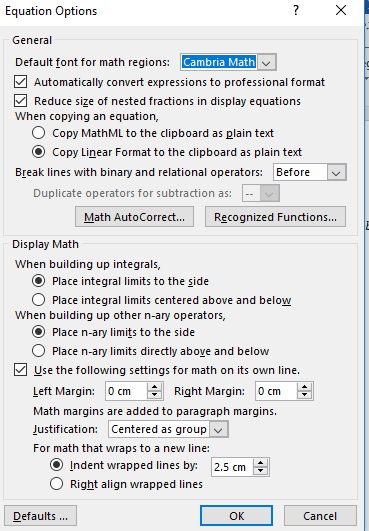Increase Left Margin with up arrow
The width and height of the screenshot is (369, 531).
coord(155,387)
